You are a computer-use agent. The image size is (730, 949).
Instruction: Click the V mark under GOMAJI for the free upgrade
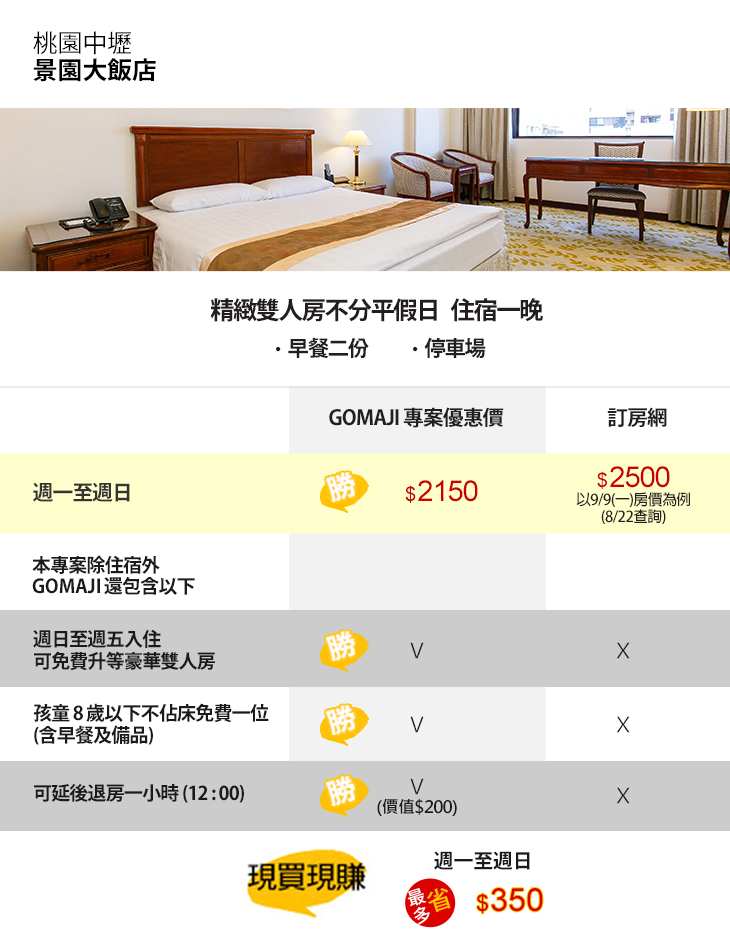tap(417, 651)
